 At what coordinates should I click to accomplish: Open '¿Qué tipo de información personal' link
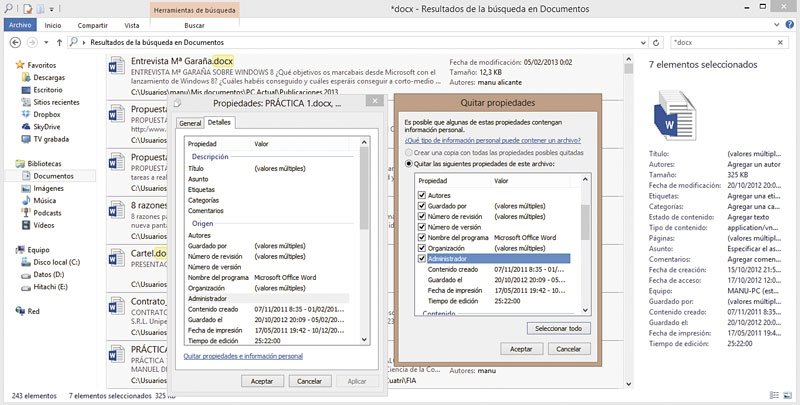point(493,140)
